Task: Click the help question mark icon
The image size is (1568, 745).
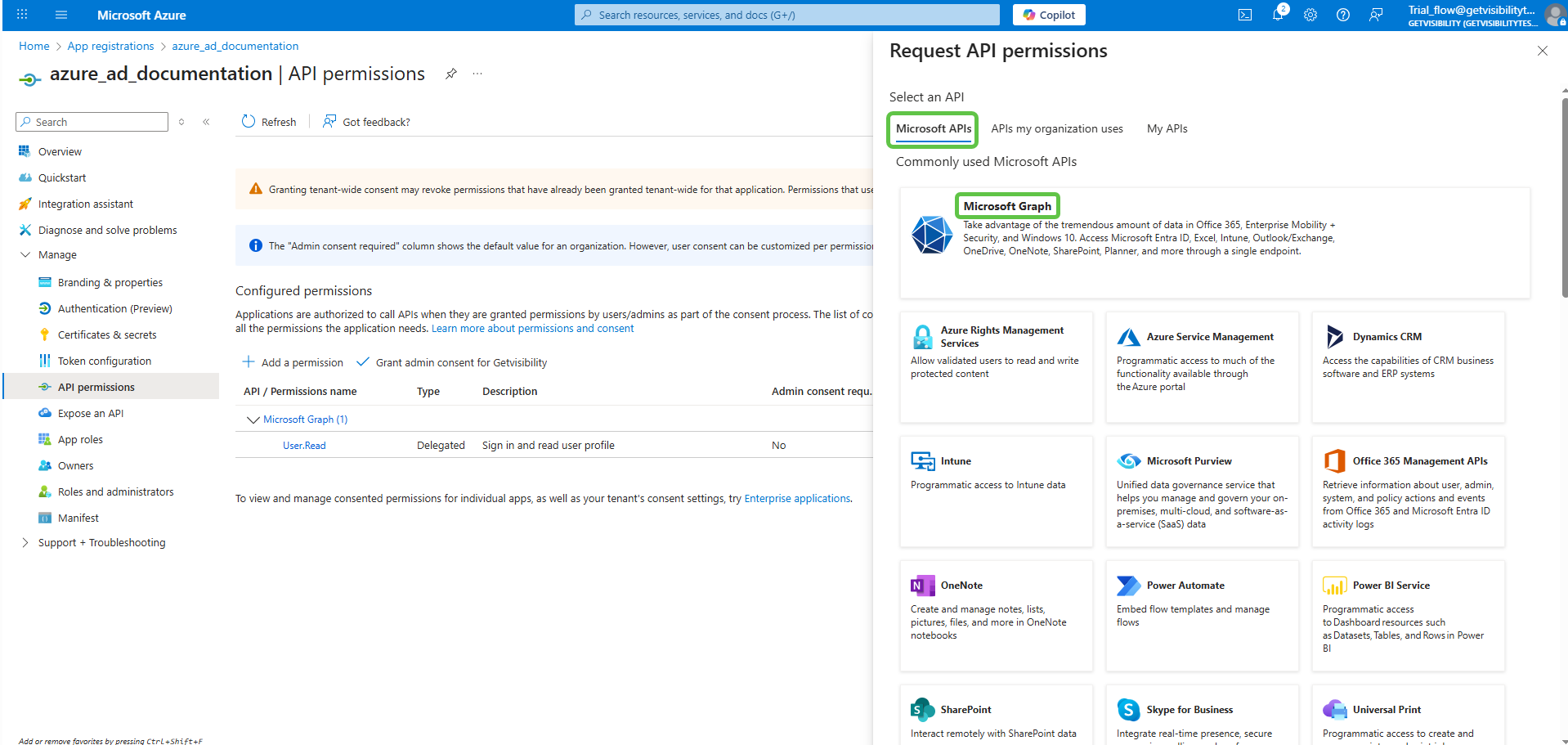Action: [x=1343, y=15]
